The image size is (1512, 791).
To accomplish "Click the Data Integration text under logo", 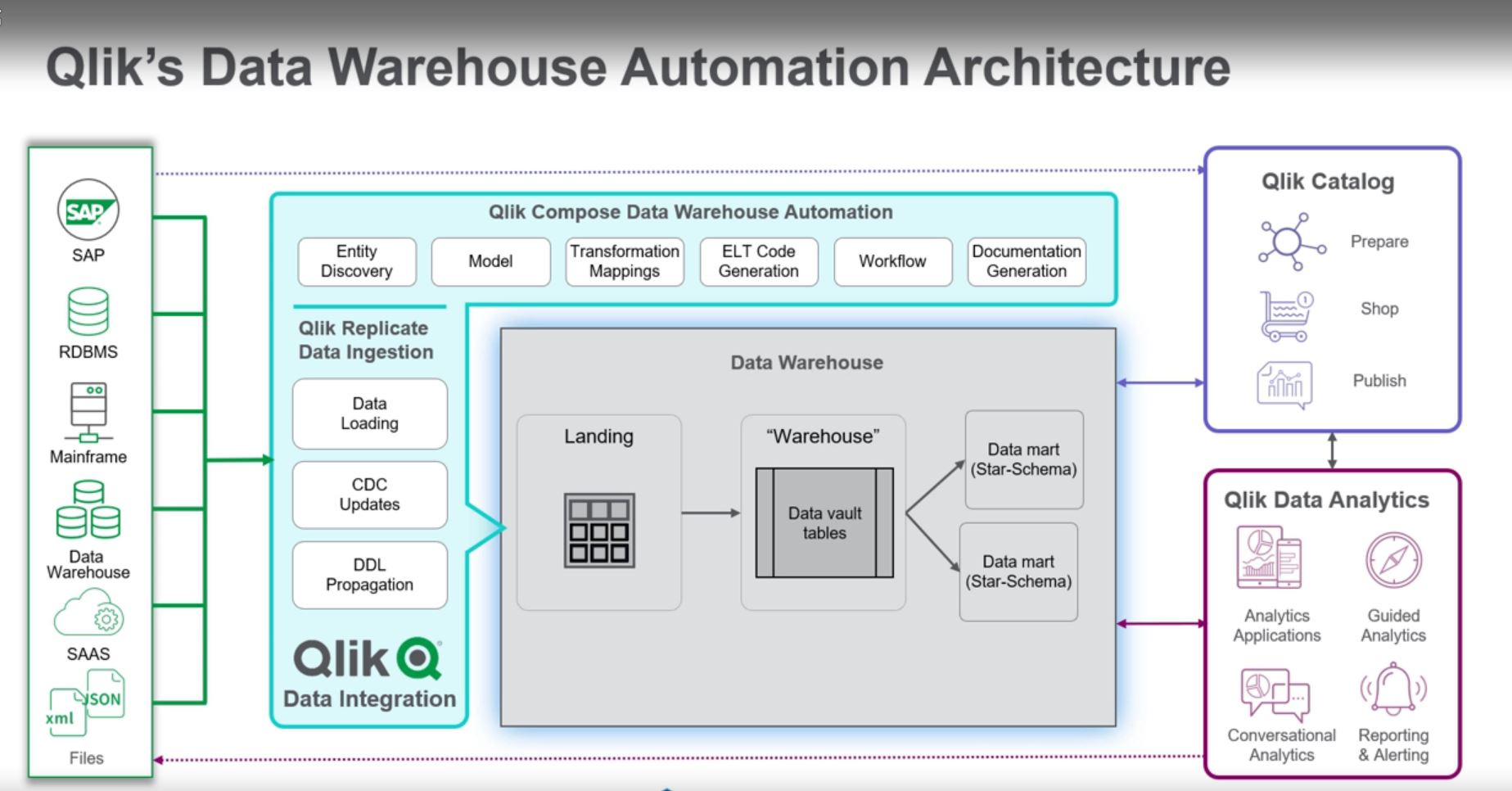I will [370, 699].
